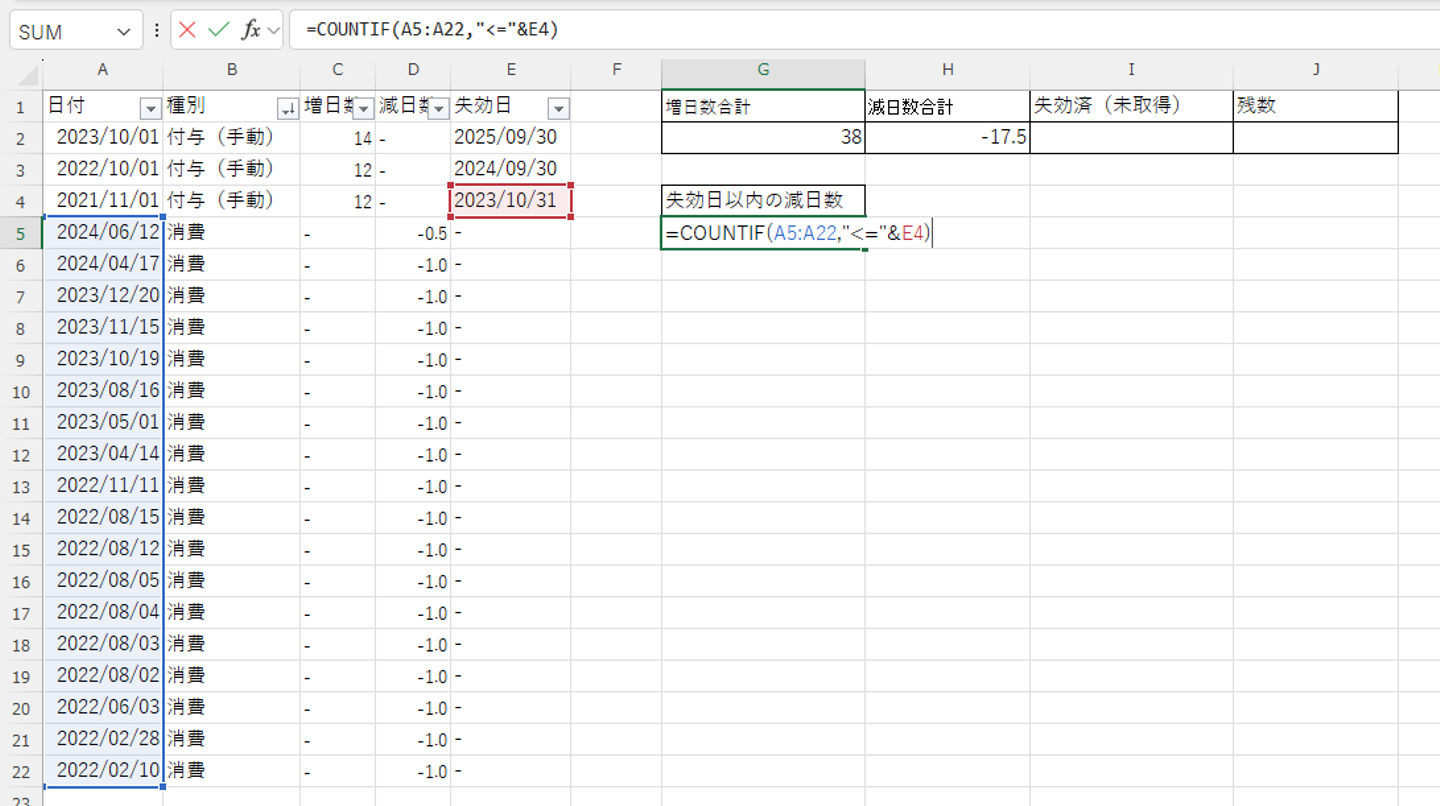Click the date cell 2022/02/28

(x=103, y=741)
